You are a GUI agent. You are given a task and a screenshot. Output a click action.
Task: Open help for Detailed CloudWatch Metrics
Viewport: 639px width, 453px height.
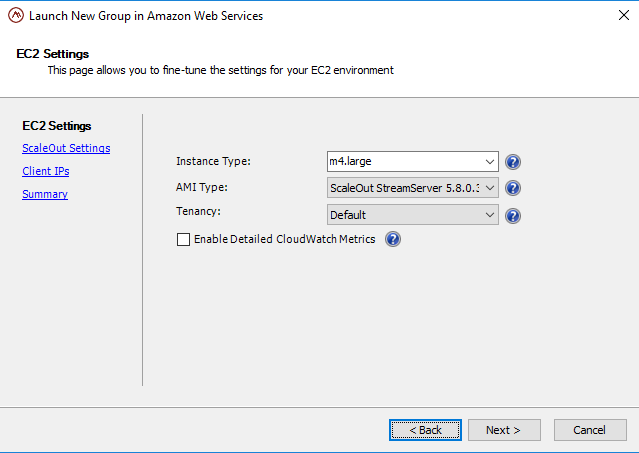[x=393, y=239]
